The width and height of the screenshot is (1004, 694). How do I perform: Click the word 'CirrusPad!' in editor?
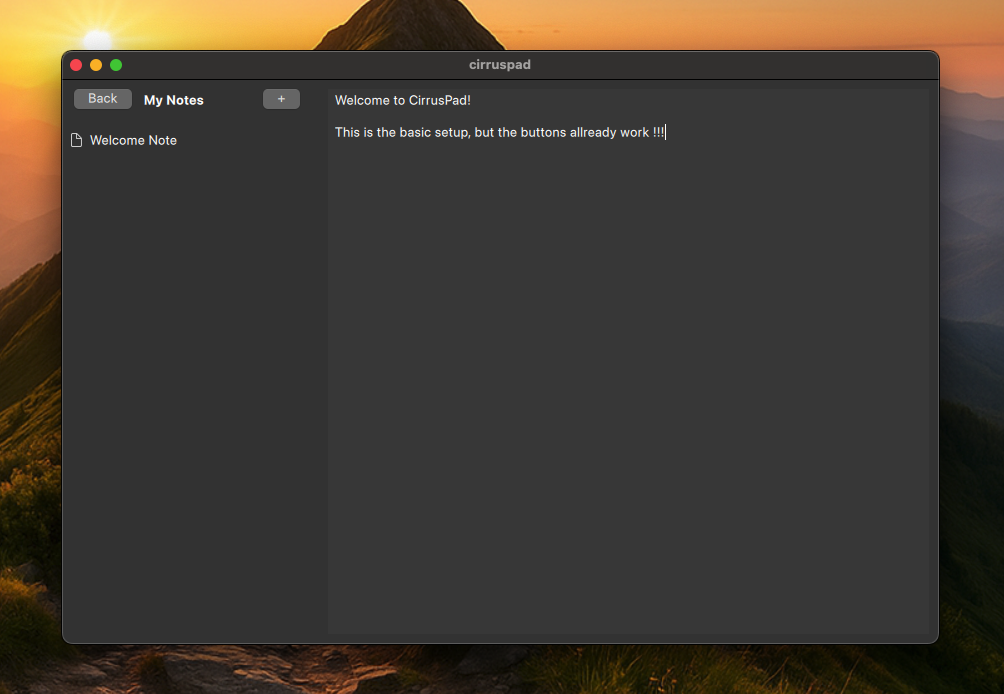coord(439,101)
